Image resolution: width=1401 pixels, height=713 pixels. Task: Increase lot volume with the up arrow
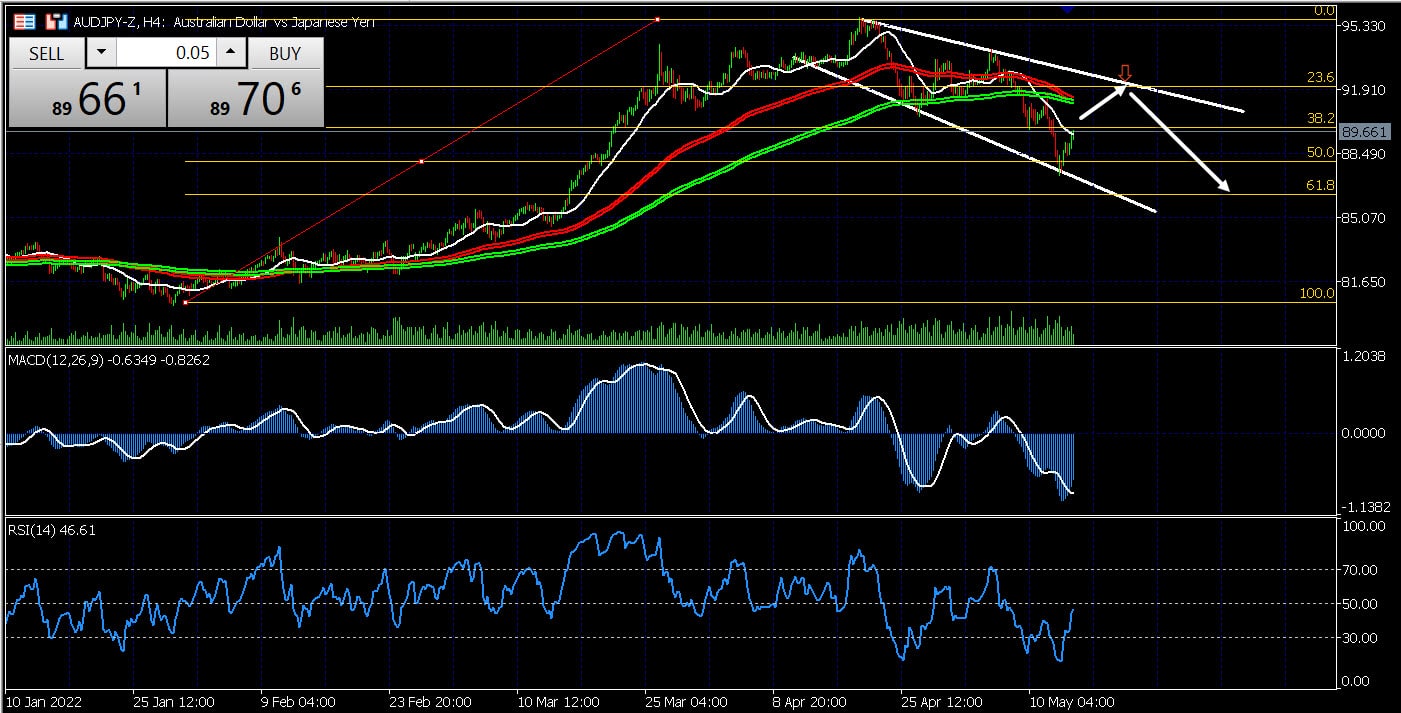pos(230,53)
